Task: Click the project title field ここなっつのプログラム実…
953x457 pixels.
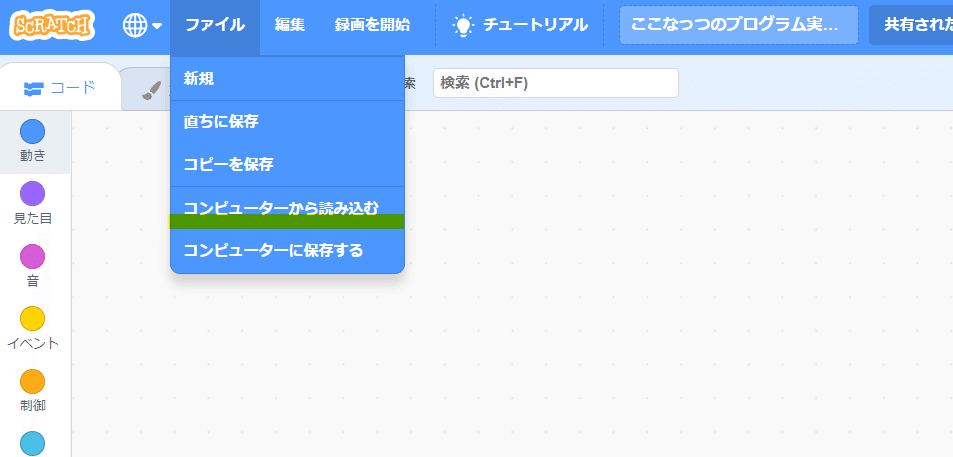Action: click(738, 25)
